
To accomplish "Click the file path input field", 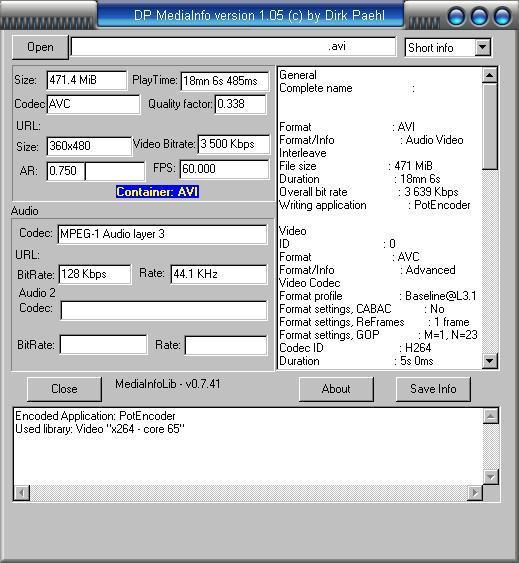I will click(x=233, y=47).
